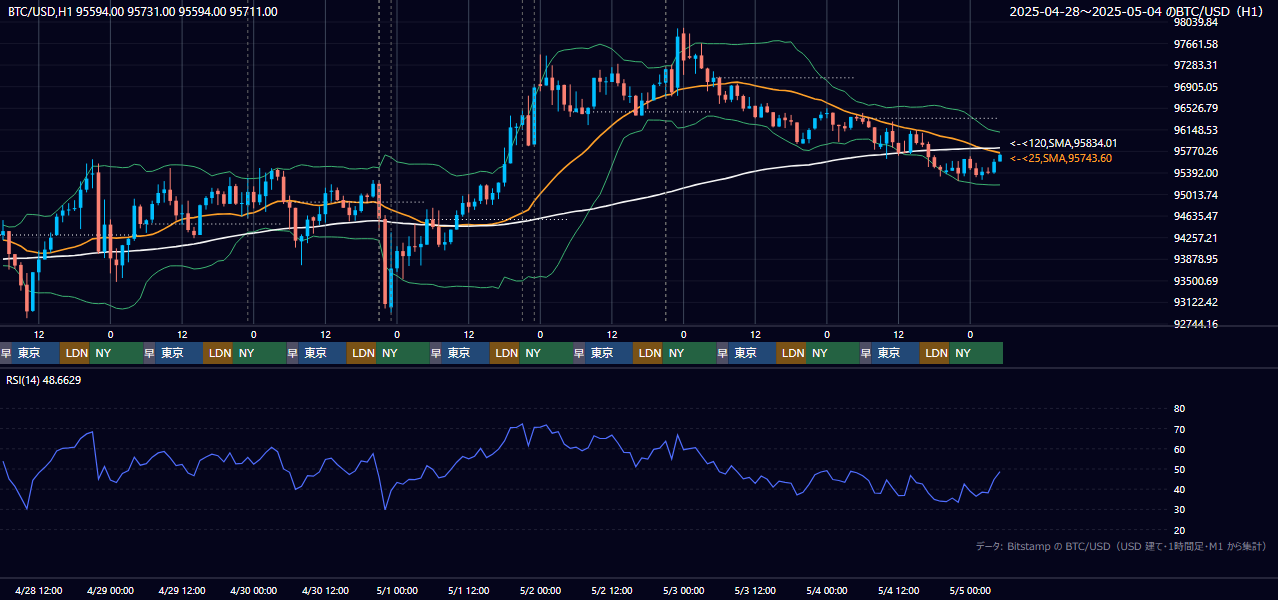Viewport: 1278px width, 600px height.
Task: Select the 120 SMA 95834.01 label
Action: [1063, 143]
